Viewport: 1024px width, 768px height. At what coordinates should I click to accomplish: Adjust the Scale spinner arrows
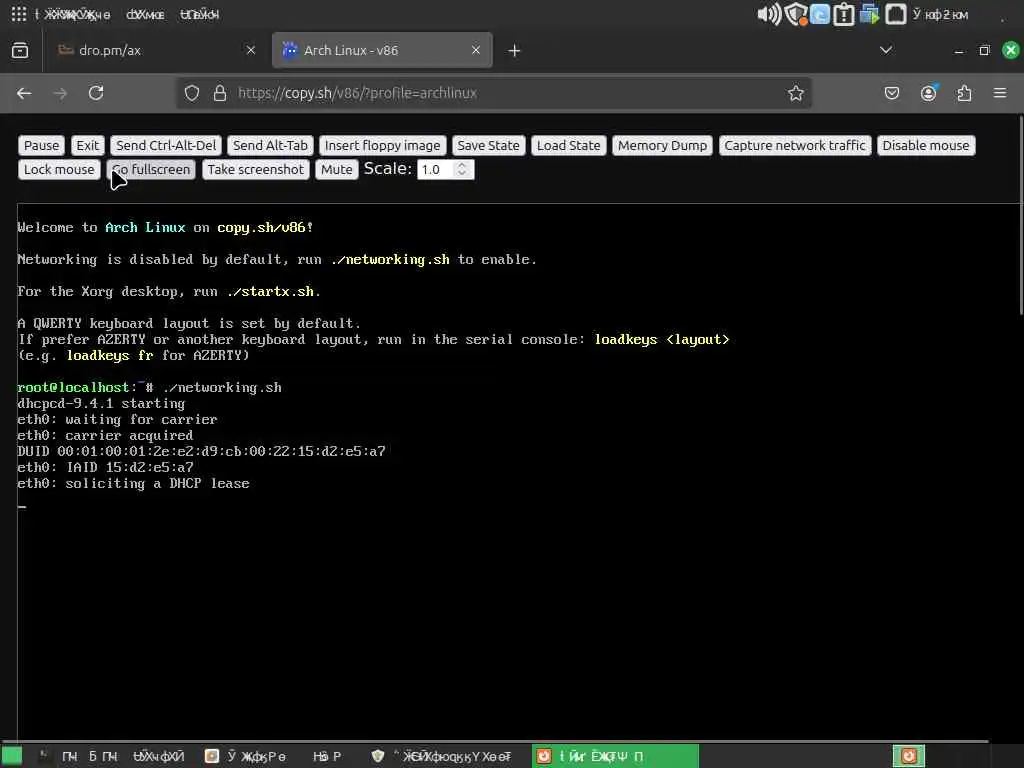462,170
